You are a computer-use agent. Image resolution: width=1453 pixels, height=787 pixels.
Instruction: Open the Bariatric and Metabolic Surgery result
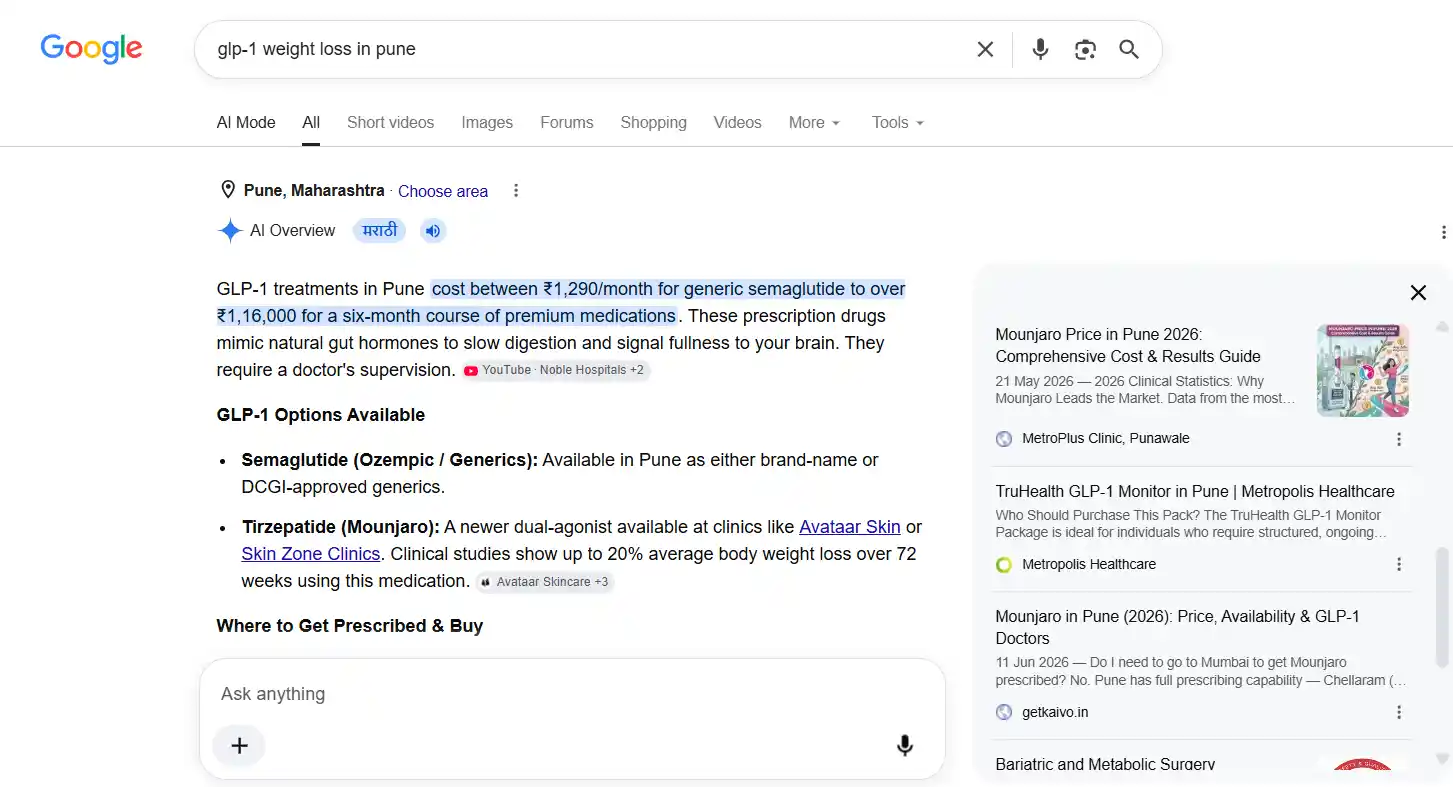click(1105, 765)
